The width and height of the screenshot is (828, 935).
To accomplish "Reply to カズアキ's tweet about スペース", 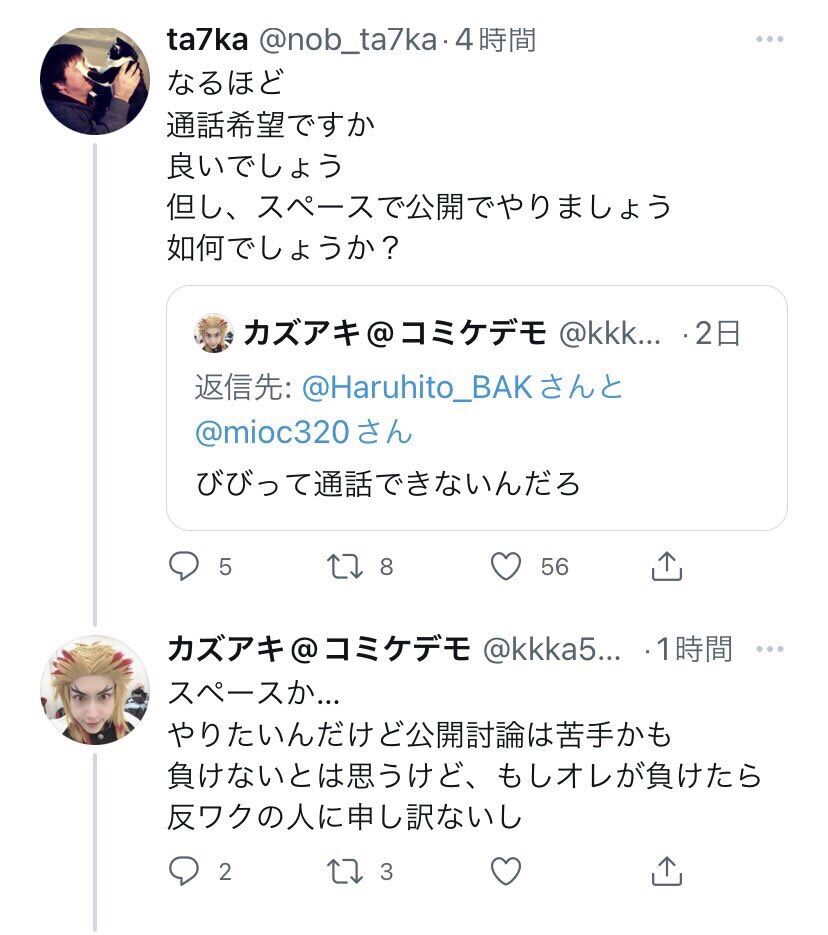I will tap(184, 871).
